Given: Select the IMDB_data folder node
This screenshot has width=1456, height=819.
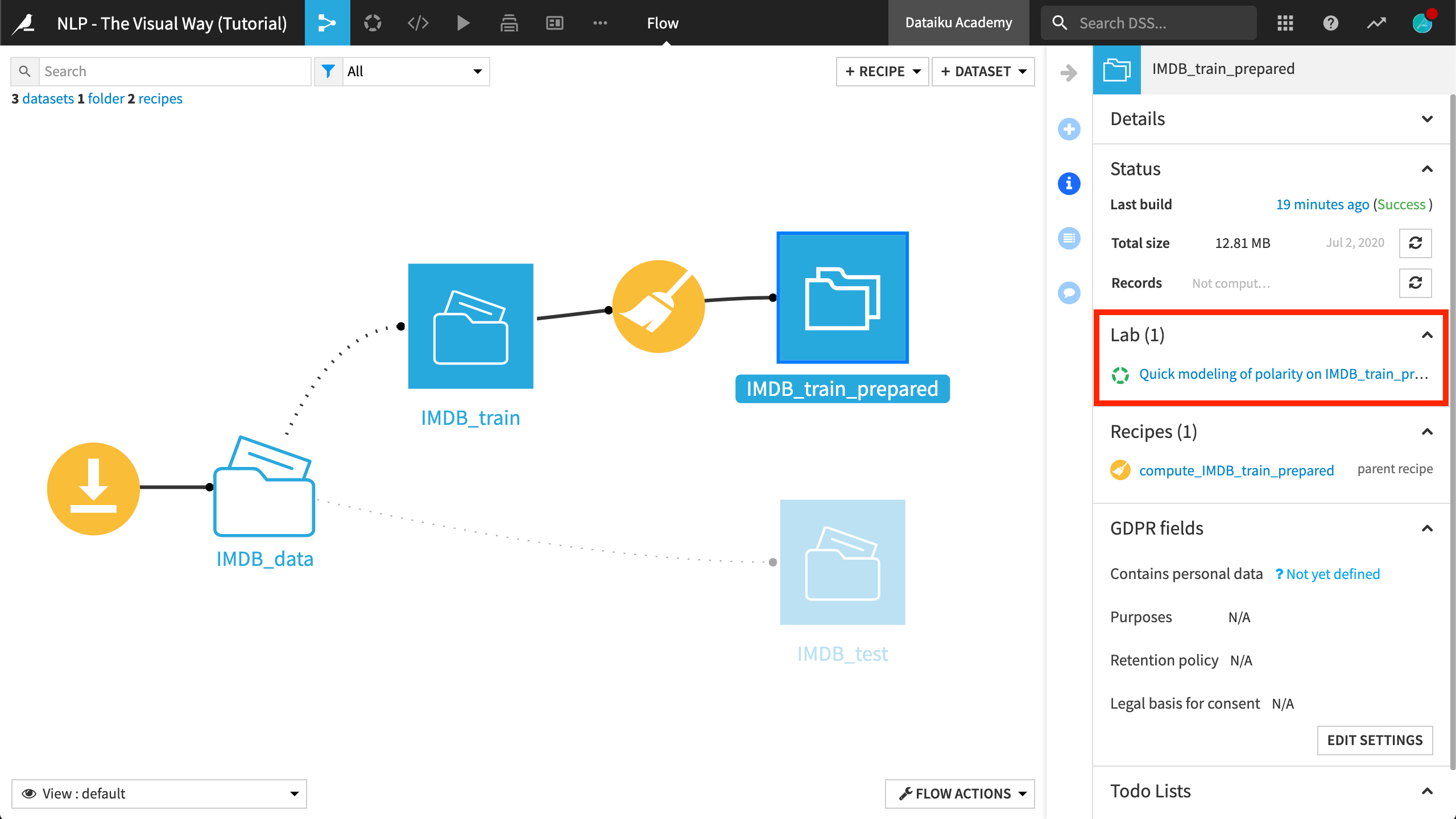Looking at the screenshot, I should click(264, 486).
